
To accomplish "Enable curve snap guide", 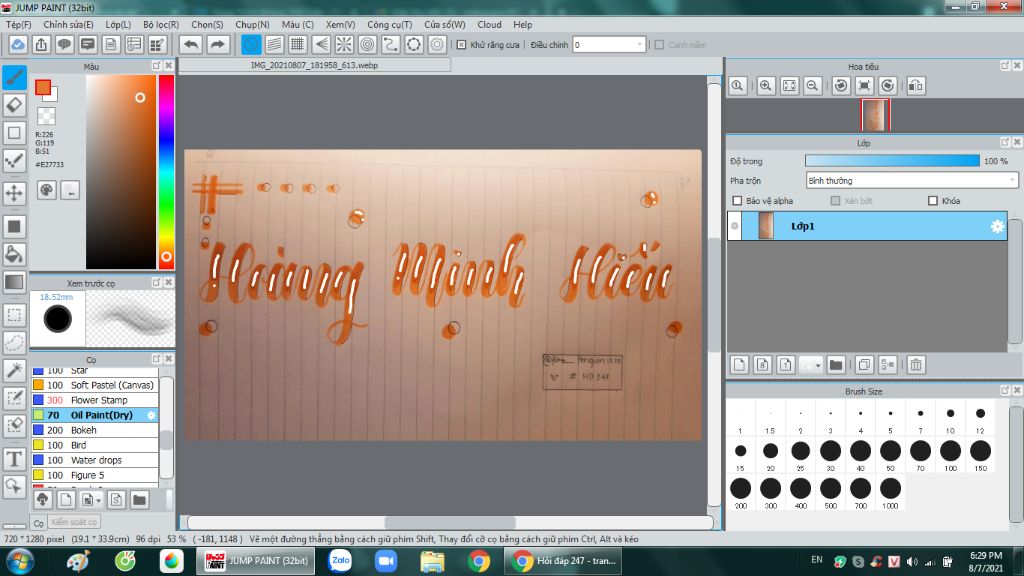I will tap(391, 44).
